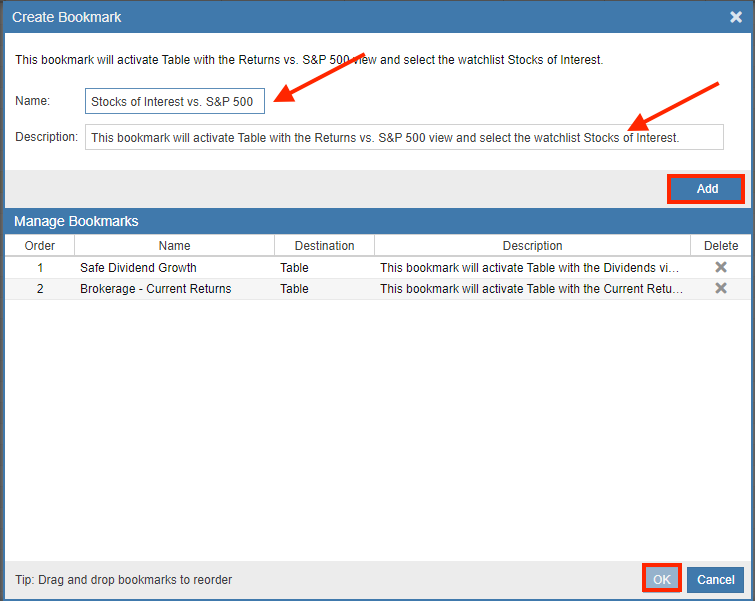Screen dimensions: 755x601
Task: Click the Description: field label
Action: click(x=46, y=137)
